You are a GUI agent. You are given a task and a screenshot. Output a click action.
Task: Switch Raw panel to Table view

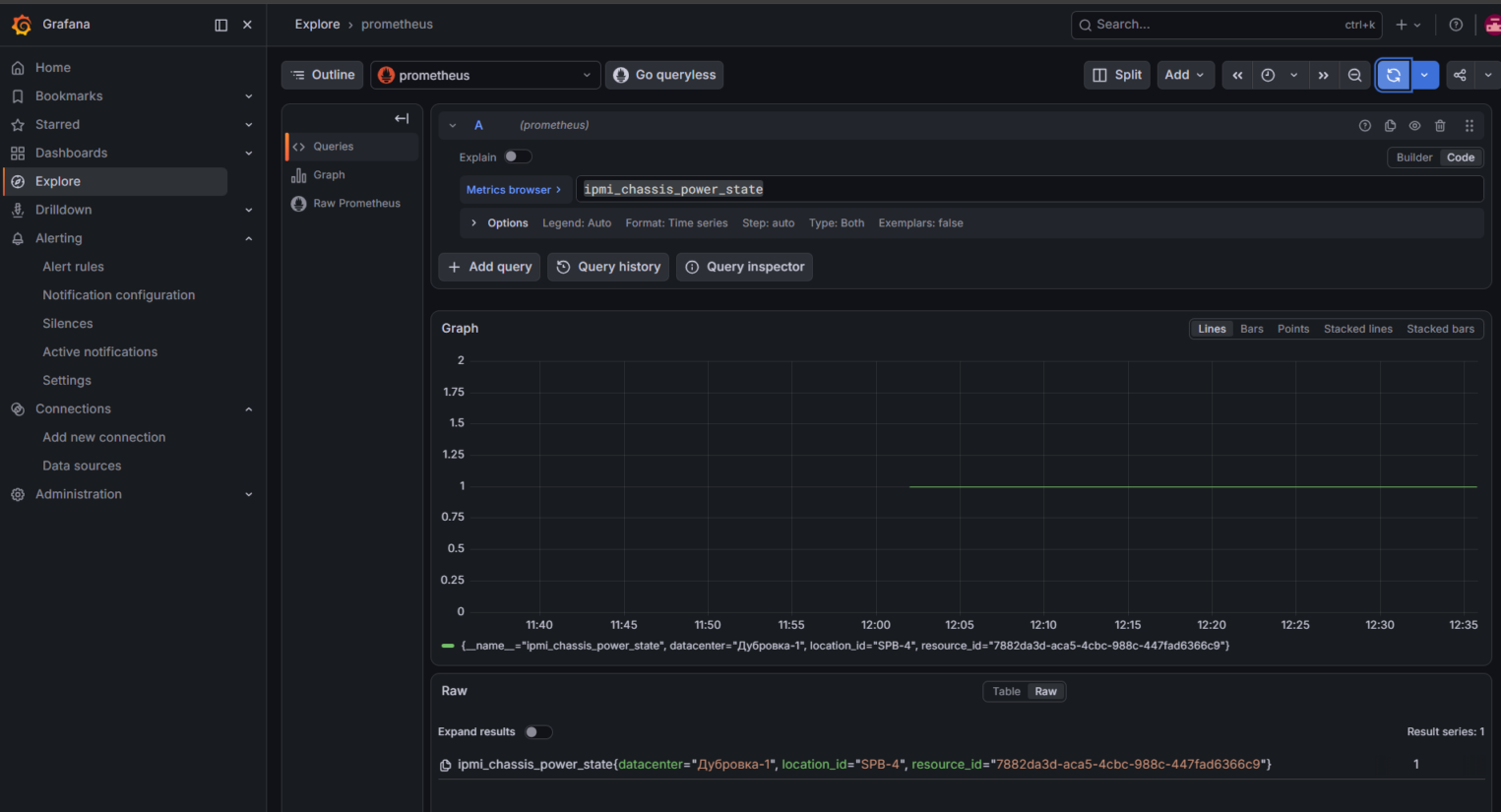1006,692
